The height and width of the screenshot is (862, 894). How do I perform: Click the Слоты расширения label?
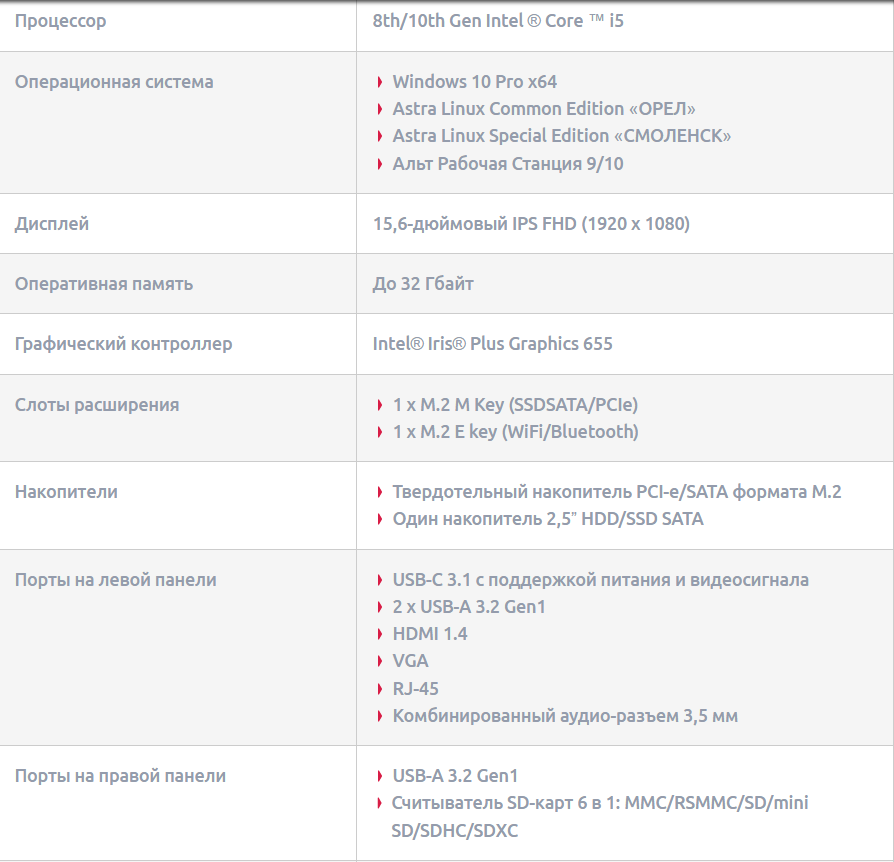[97, 405]
